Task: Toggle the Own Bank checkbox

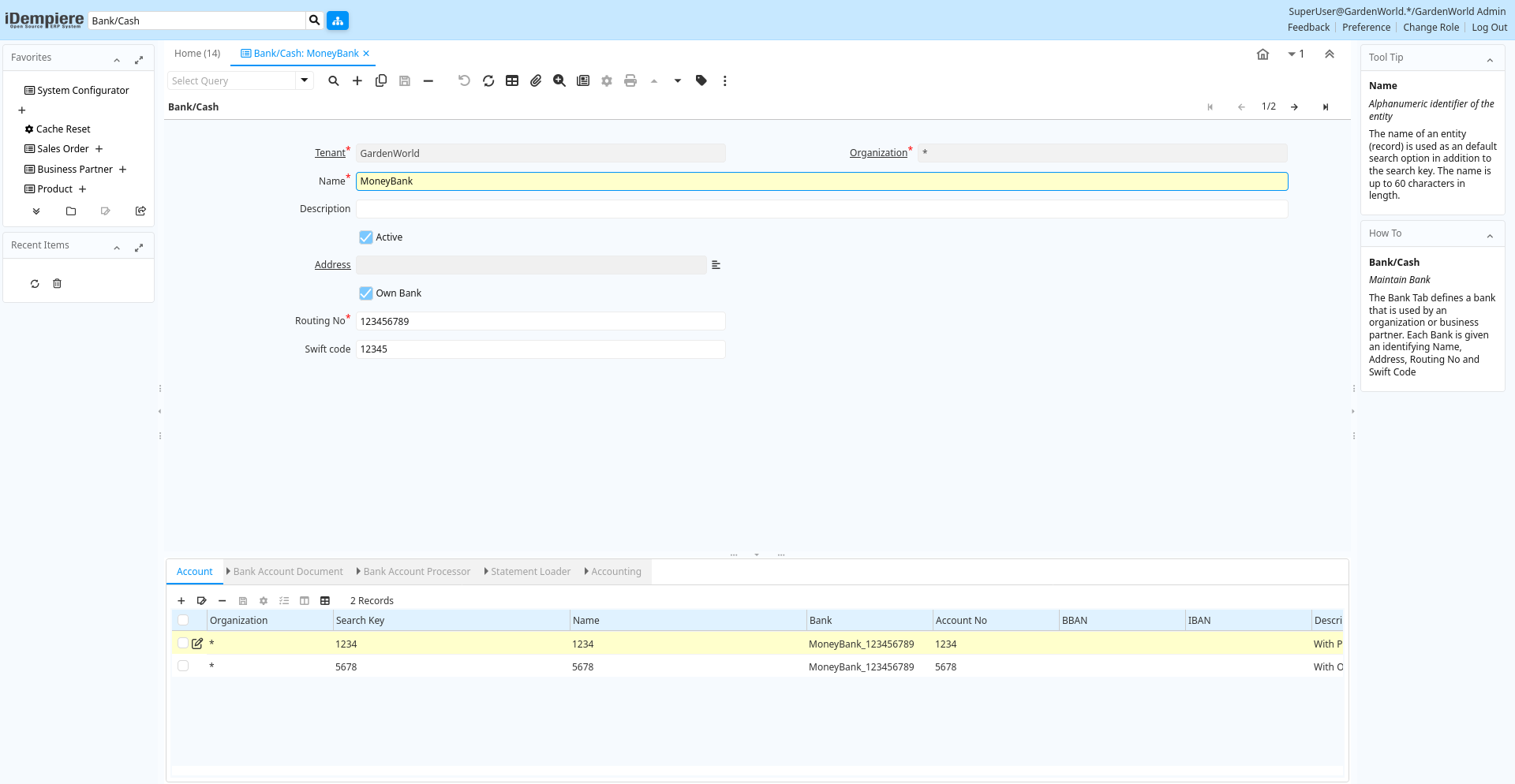Action: pos(366,293)
